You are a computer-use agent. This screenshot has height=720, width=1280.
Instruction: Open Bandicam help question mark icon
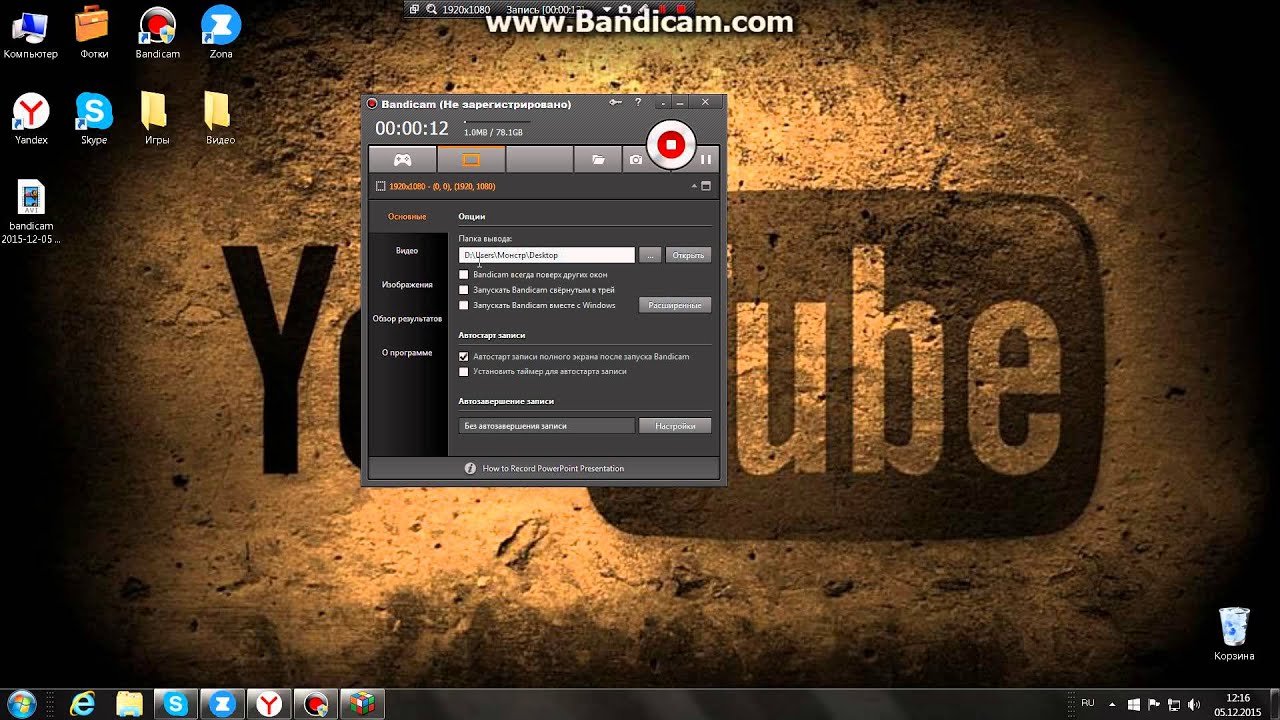point(638,102)
